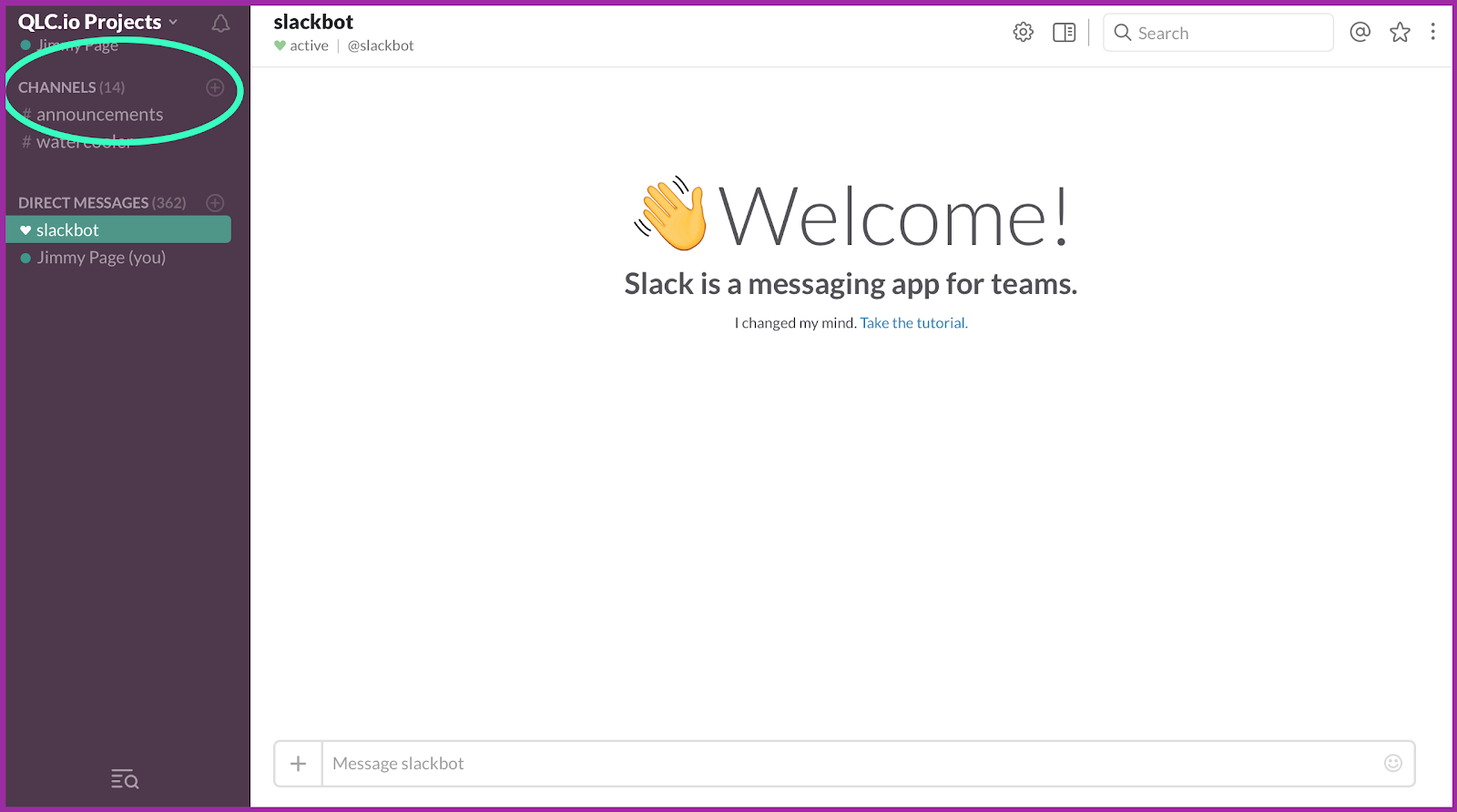
Task: Open the more options vertical dots menu
Action: [x=1433, y=32]
